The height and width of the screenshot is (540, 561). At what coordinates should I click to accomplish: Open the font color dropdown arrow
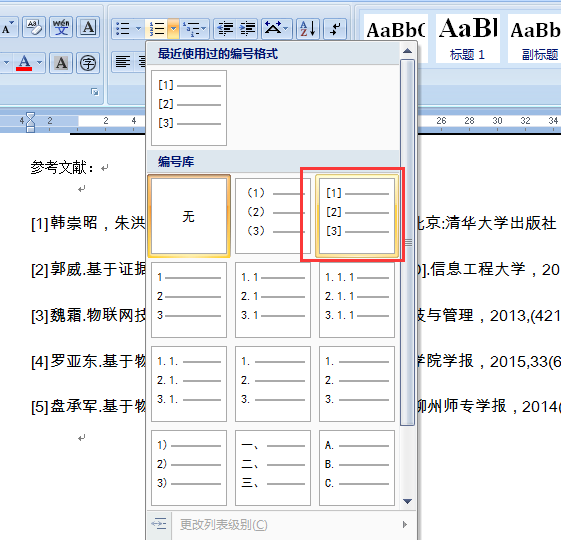[39, 63]
